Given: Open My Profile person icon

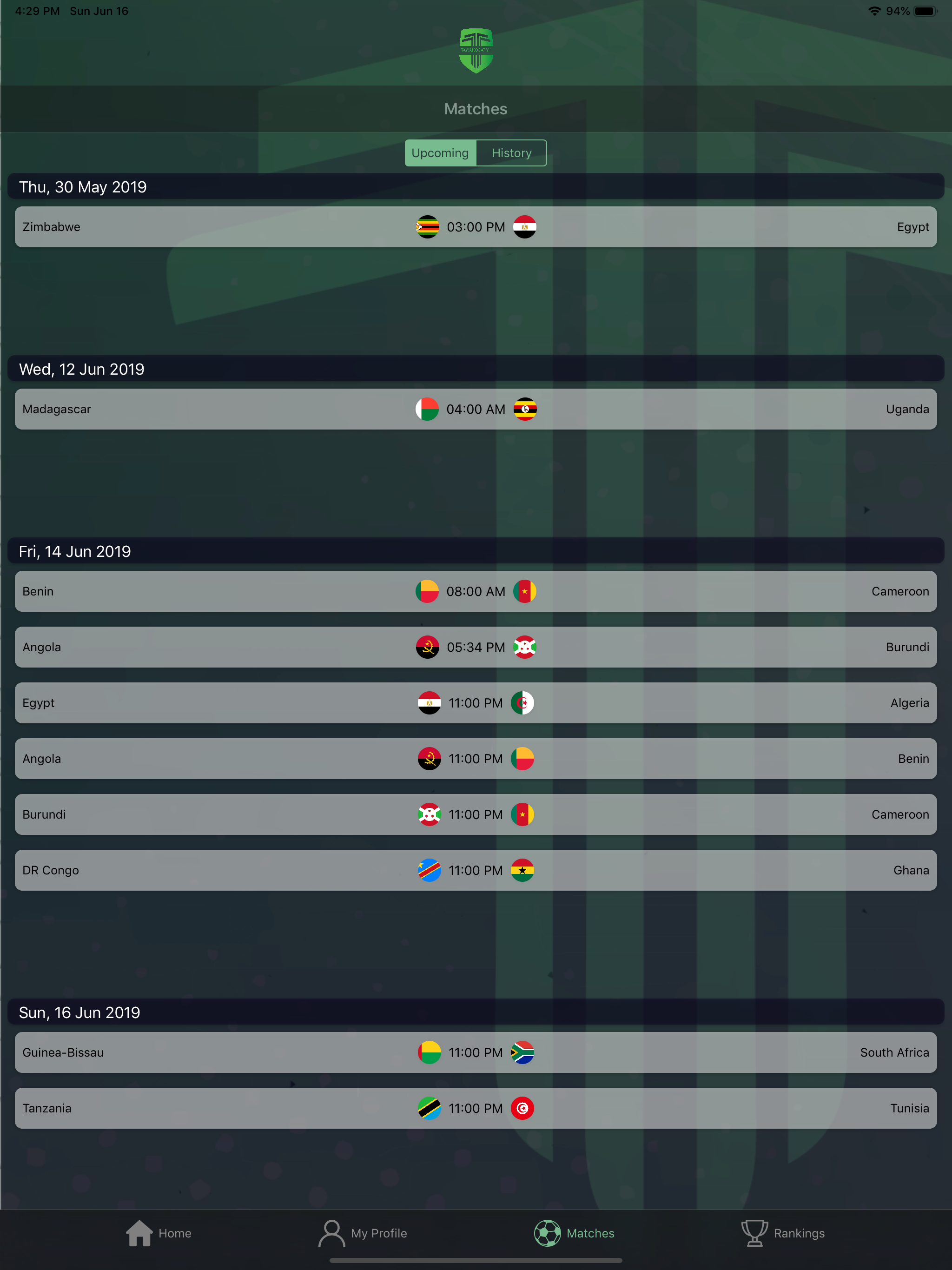Looking at the screenshot, I should (x=331, y=1233).
